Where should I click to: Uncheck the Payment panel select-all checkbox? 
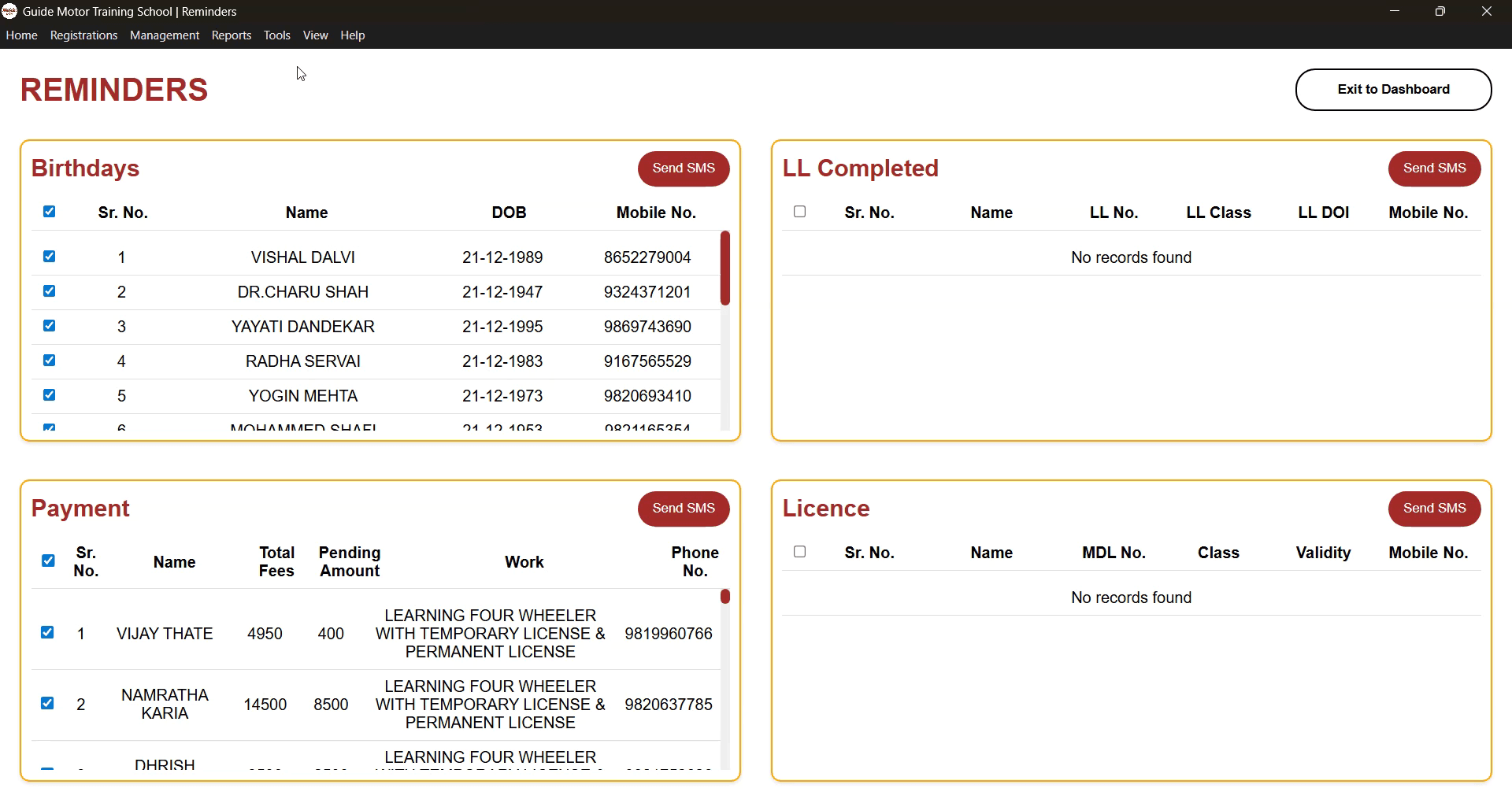47,560
